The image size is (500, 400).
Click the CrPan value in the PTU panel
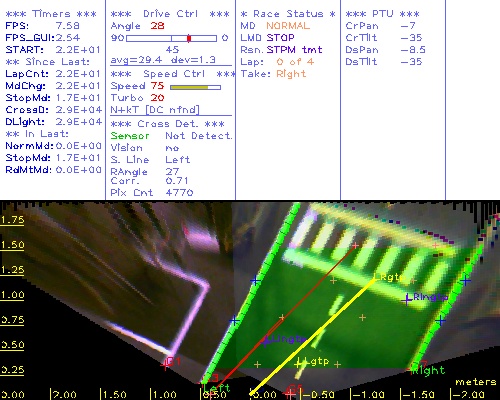tap(408, 26)
